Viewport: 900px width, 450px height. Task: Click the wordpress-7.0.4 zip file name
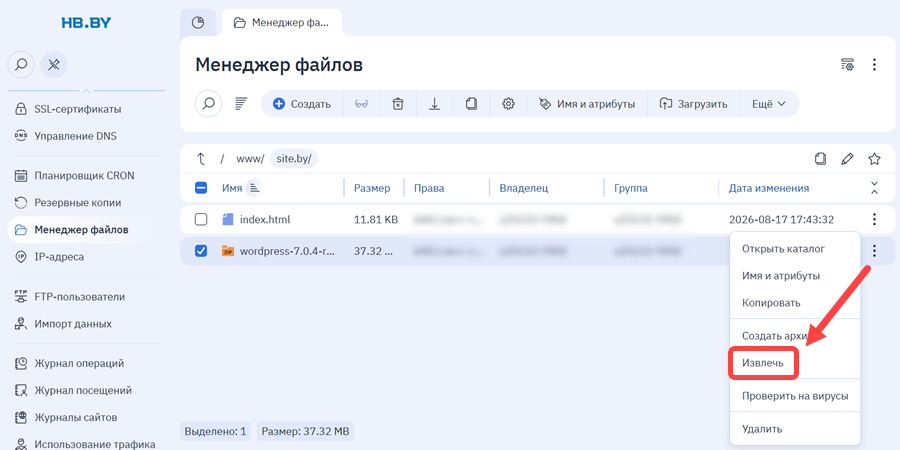click(x=287, y=251)
